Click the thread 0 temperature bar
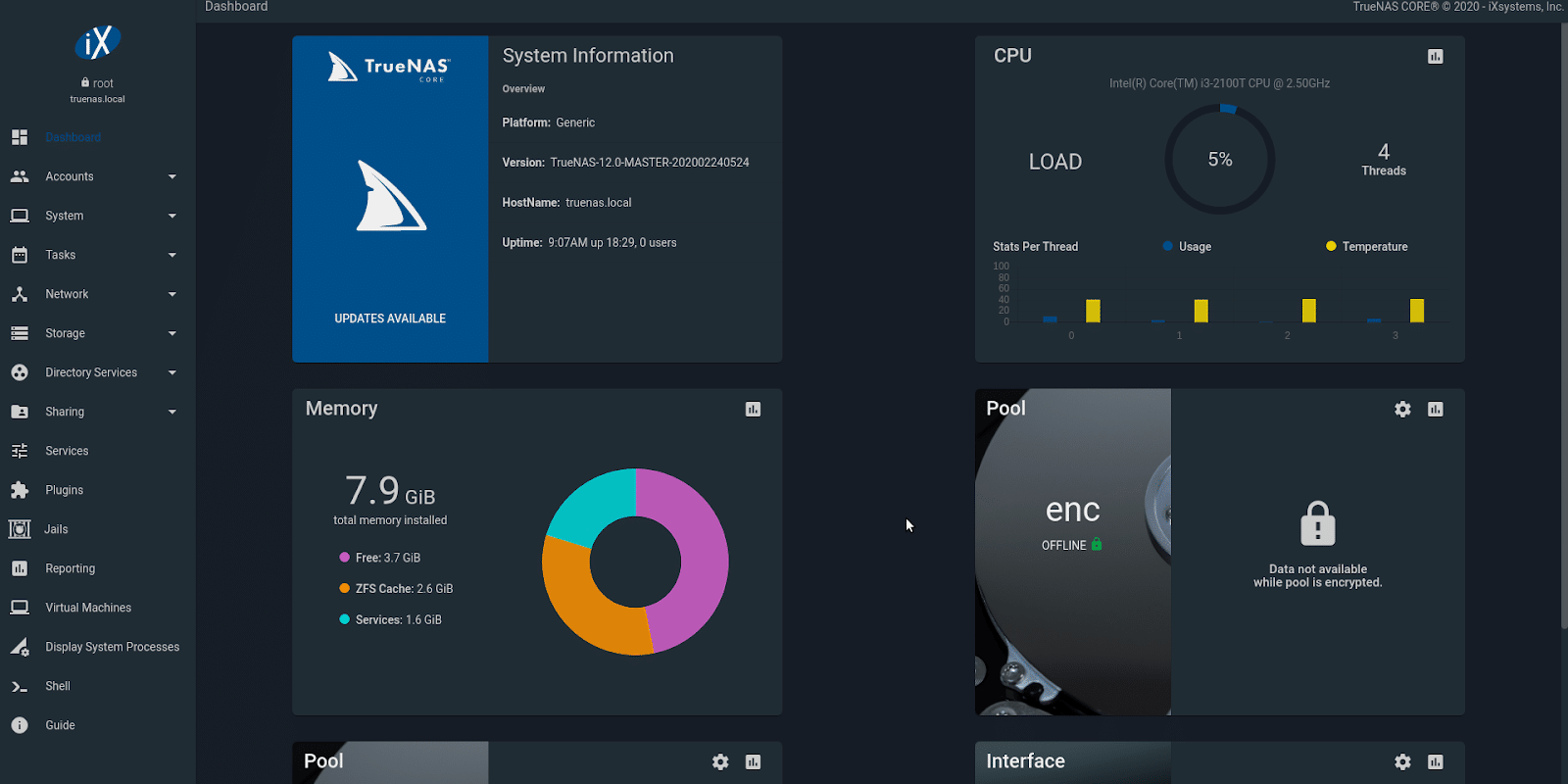 pos(1093,311)
